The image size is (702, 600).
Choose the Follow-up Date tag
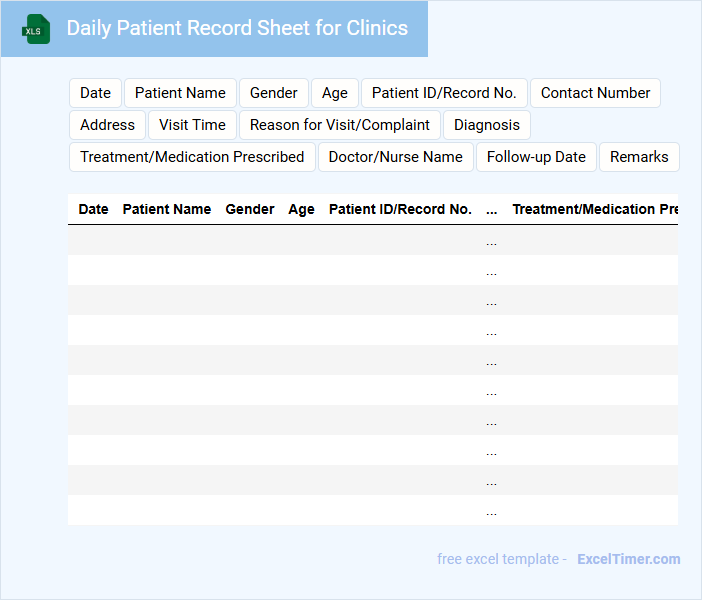[536, 157]
